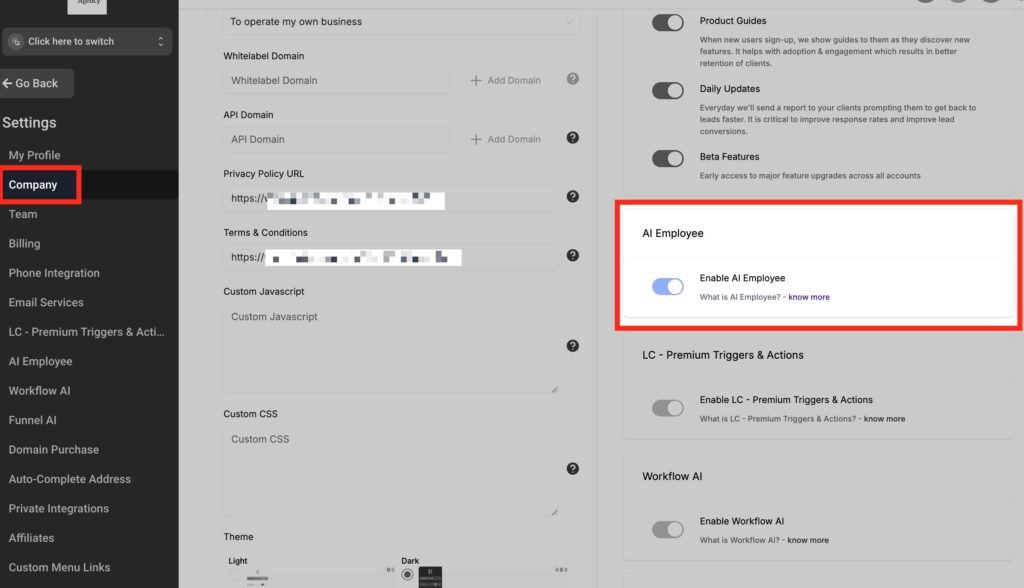The image size is (1024, 588).
Task: Click know more under Enable AI Employee
Action: pyautogui.click(x=808, y=296)
